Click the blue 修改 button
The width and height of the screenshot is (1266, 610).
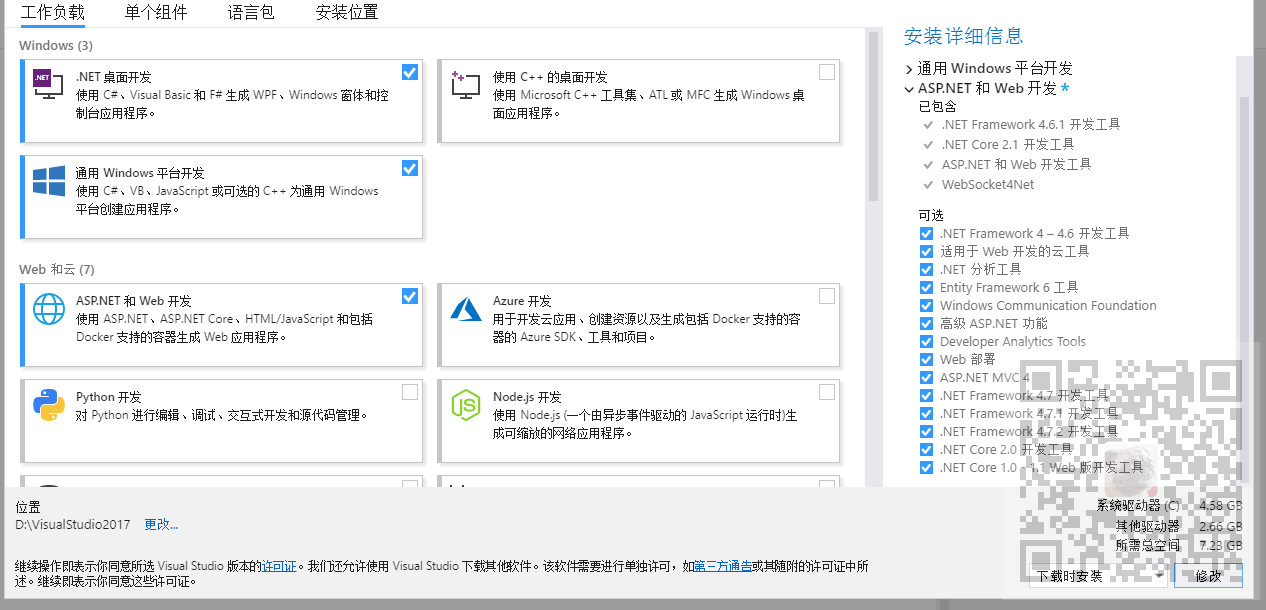[x=1207, y=575]
